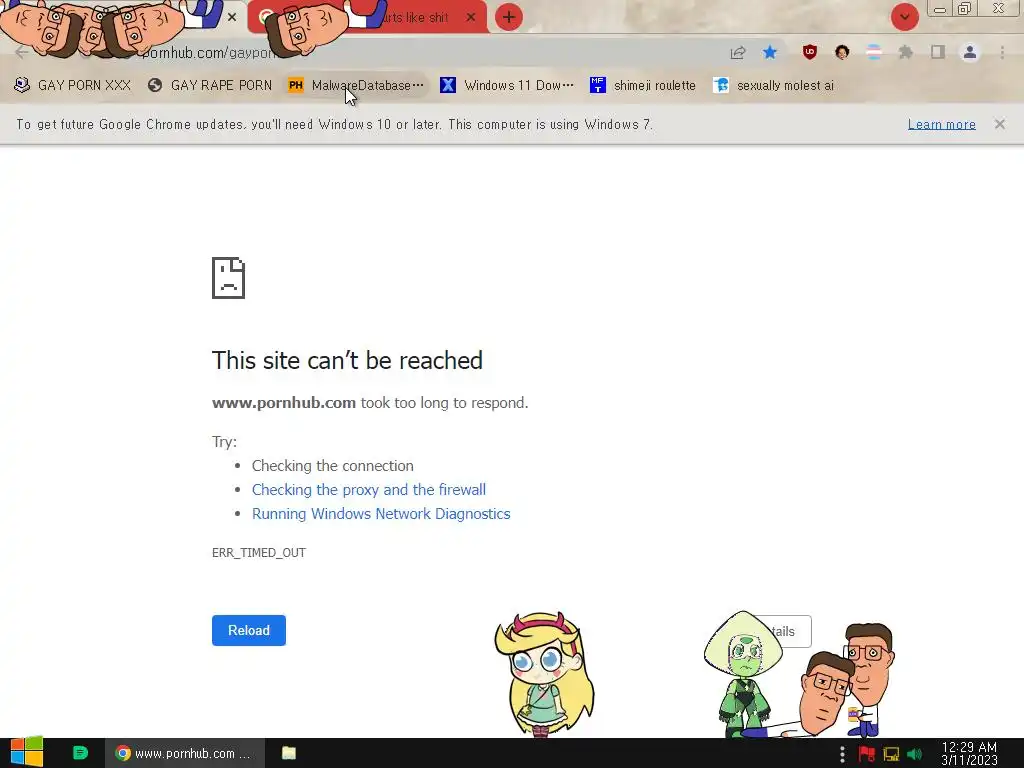The height and width of the screenshot is (768, 1024).
Task: Run Windows Network Diagnostics link
Action: click(381, 514)
